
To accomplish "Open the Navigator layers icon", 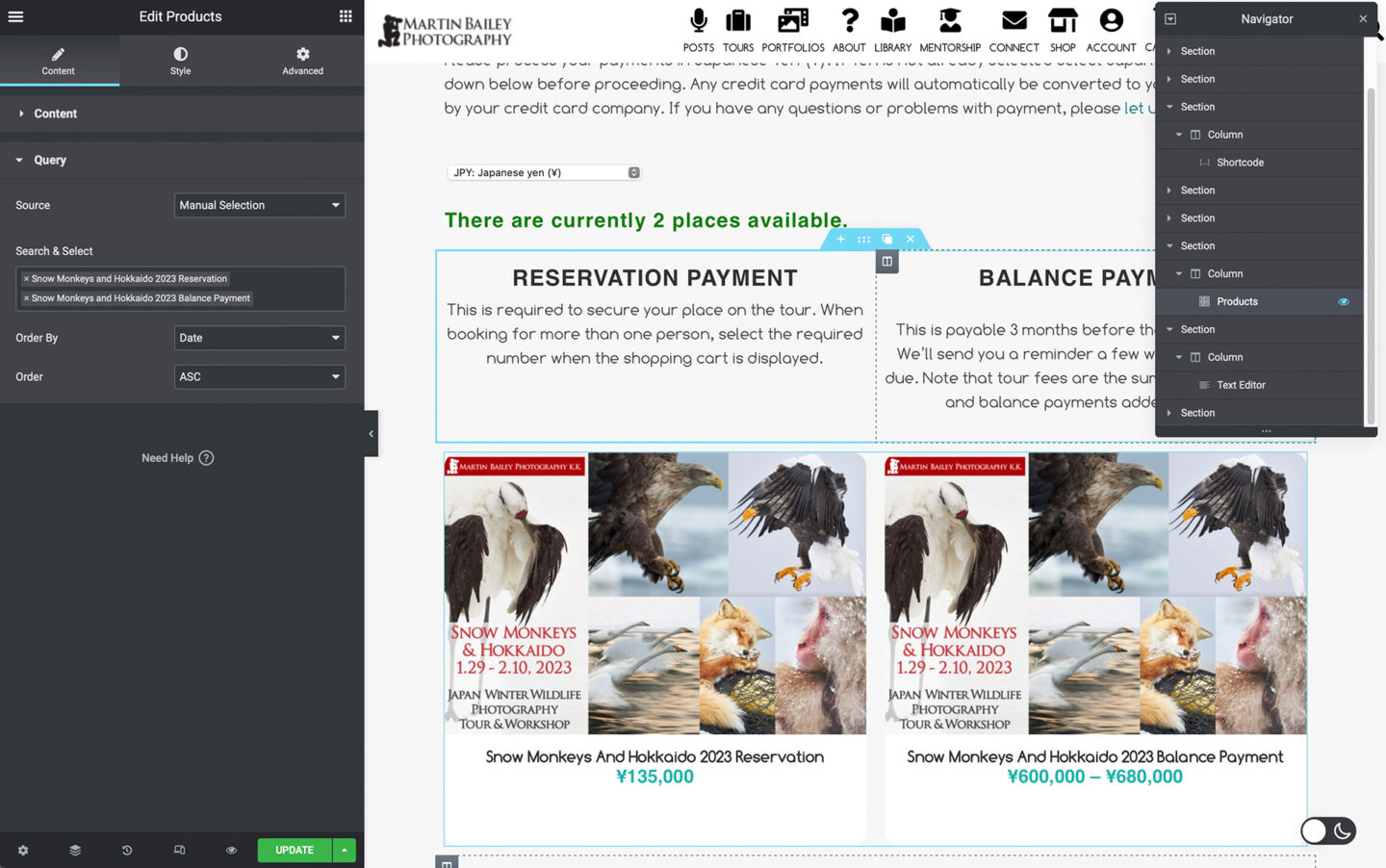I will 75,851.
